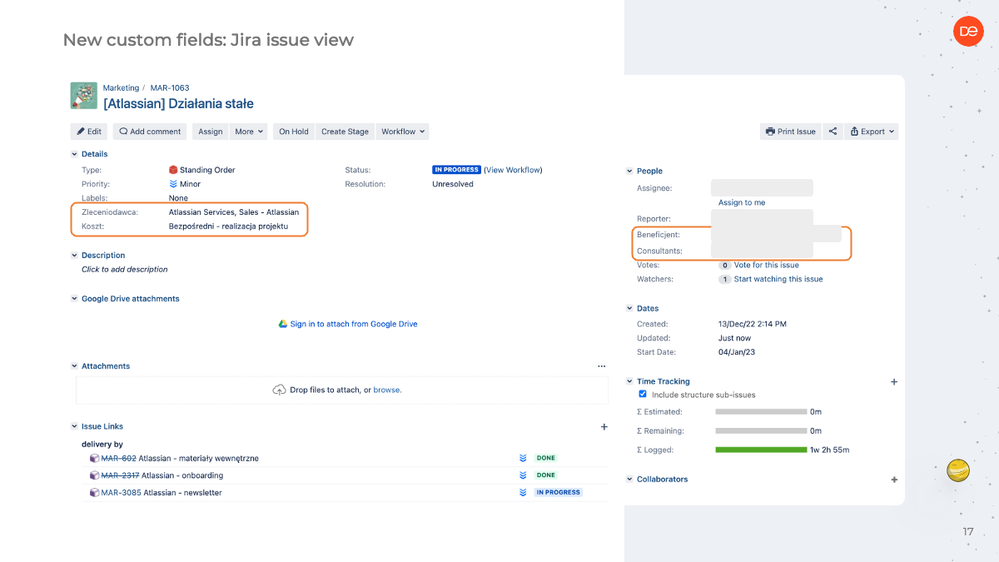Click Vote for this issue link
This screenshot has width=999, height=562.
point(766,265)
